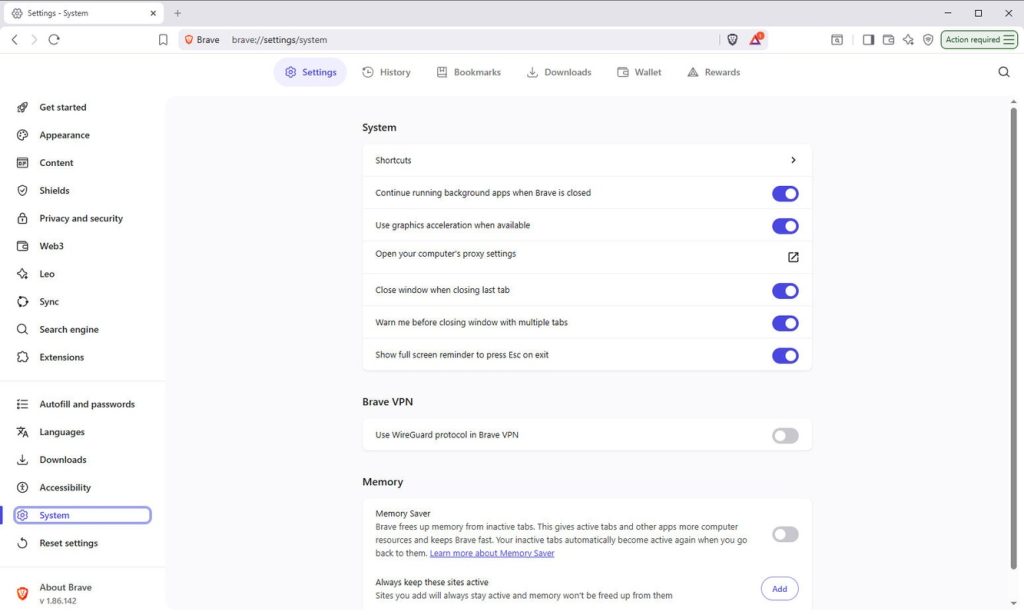This screenshot has width=1024, height=615.
Task: Open Content settings in sidebar
Action: [x=56, y=163]
